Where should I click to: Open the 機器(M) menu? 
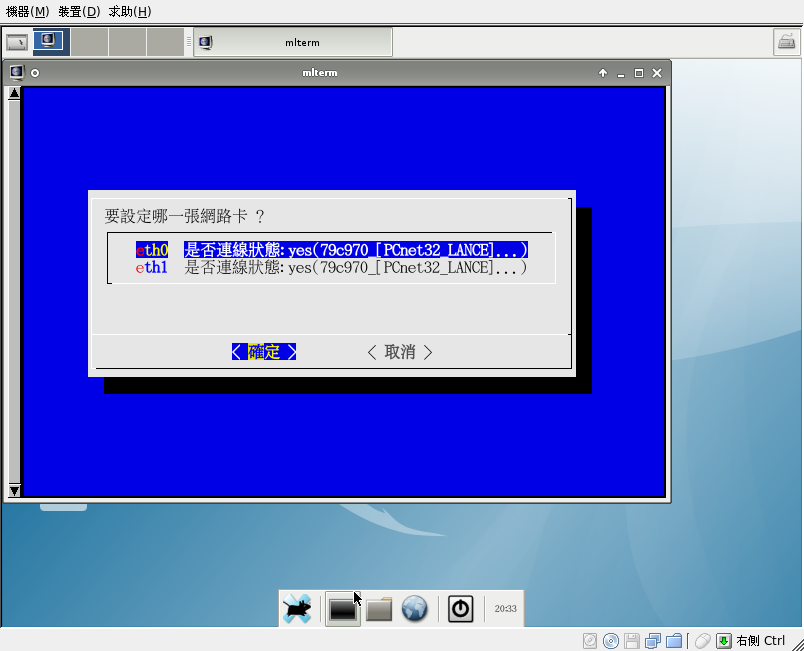tap(27, 11)
